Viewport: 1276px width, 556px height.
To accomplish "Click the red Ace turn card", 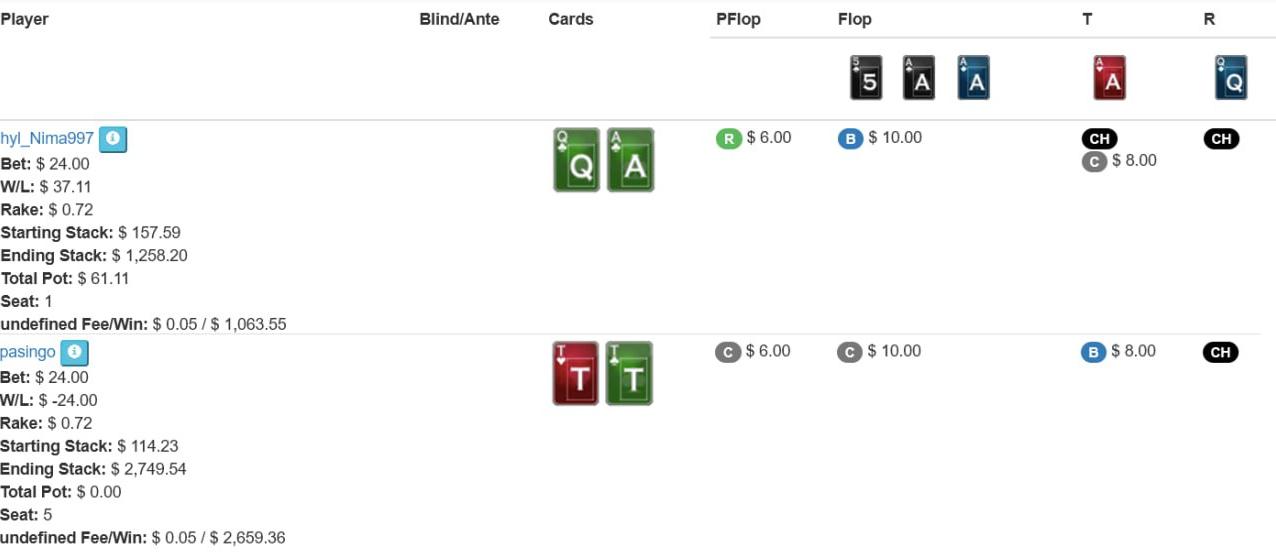I will point(1109,78).
